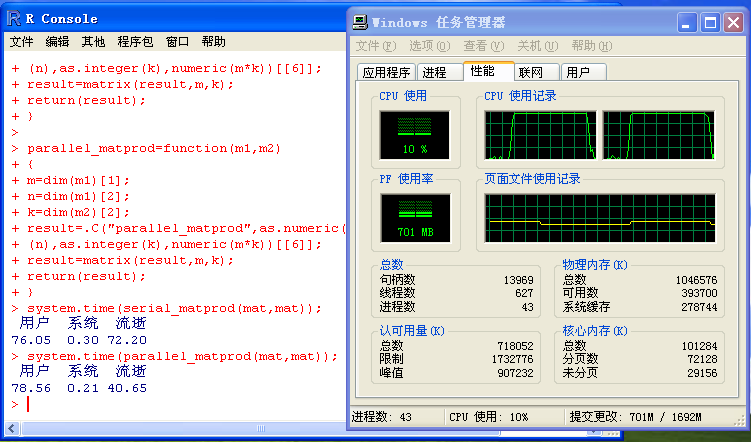Viewport: 751px width, 442px height.
Task: Switch to the 进程 tab
Action: pos(434,72)
